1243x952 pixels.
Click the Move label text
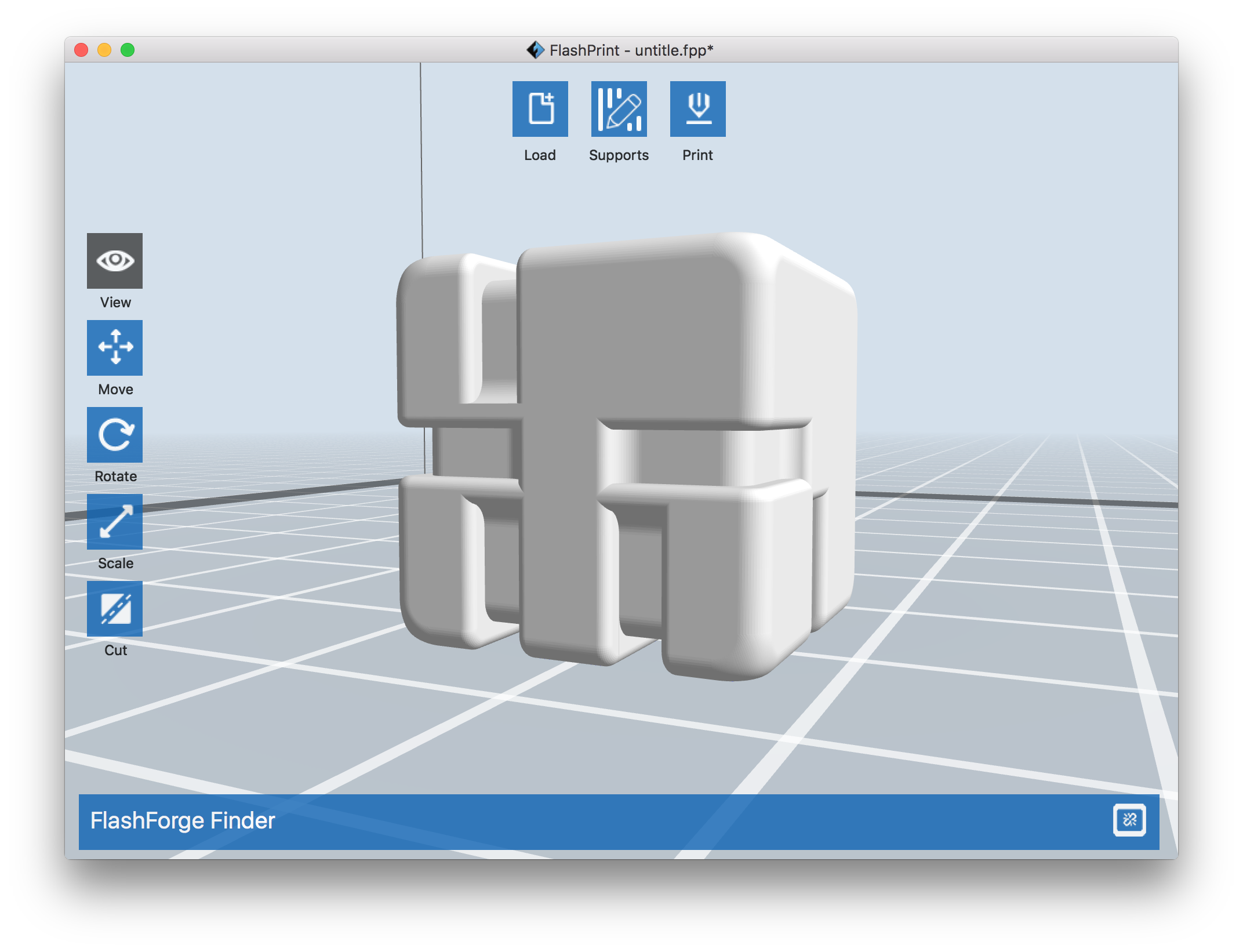[115, 390]
